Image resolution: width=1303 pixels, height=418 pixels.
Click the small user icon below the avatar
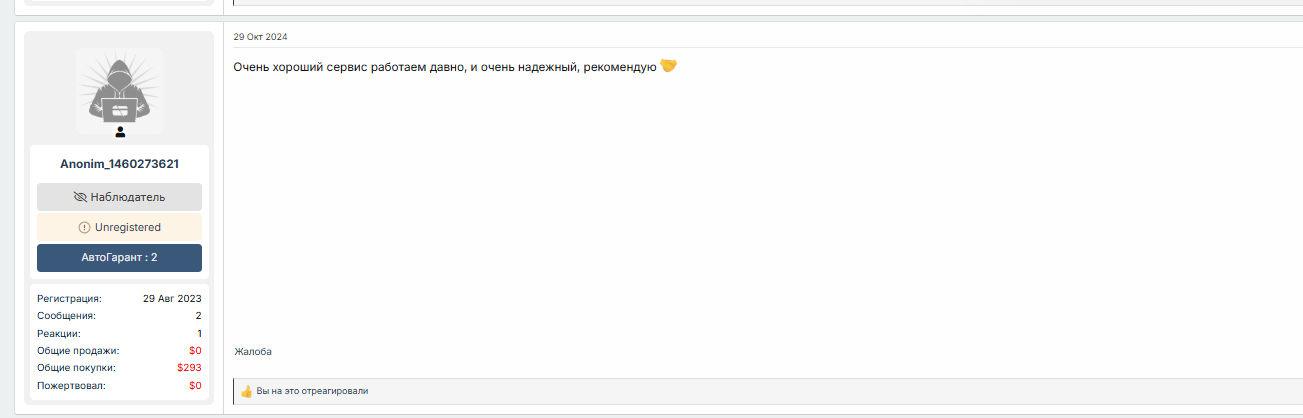pos(120,132)
